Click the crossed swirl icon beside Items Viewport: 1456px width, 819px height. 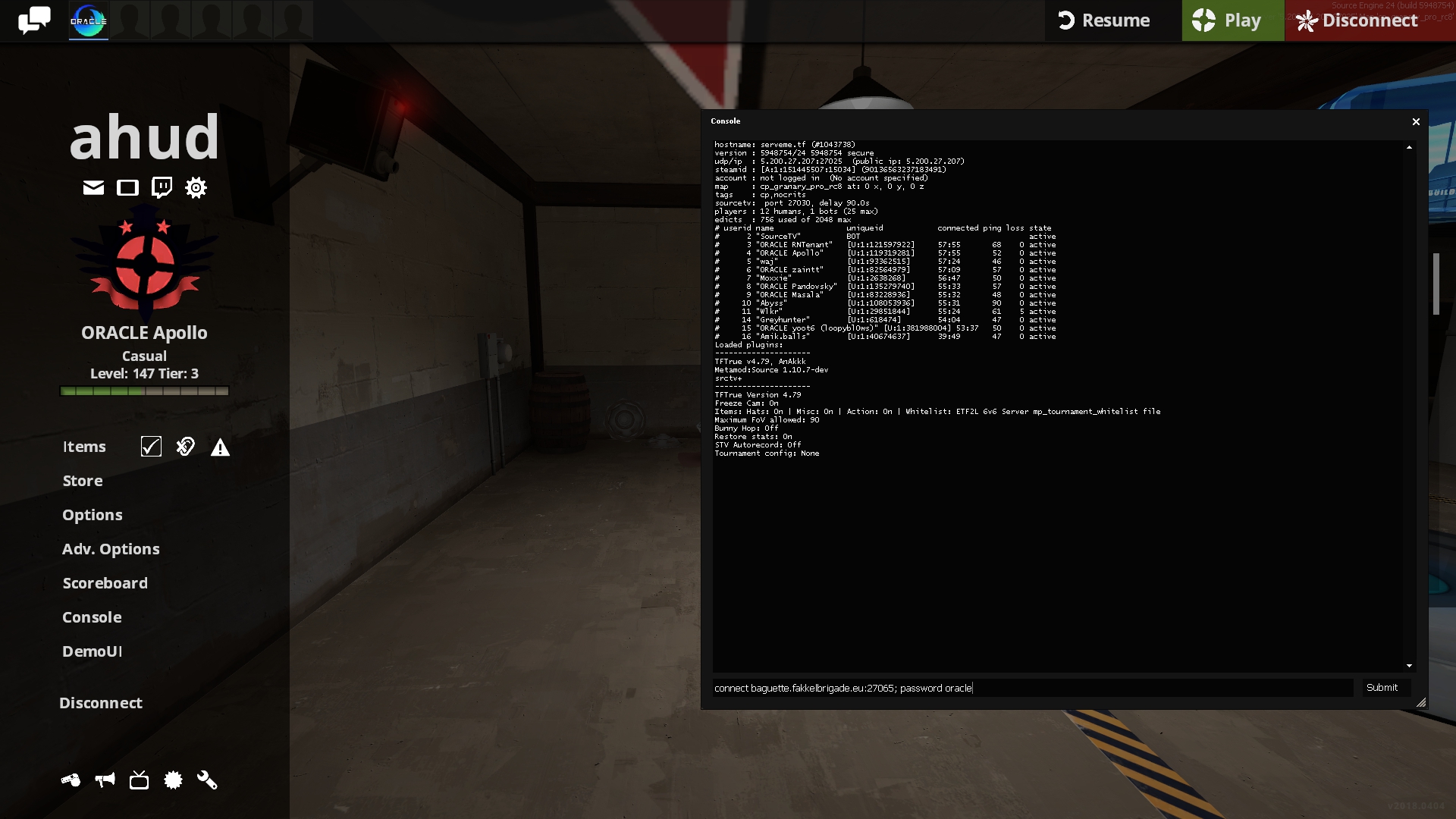pos(185,447)
